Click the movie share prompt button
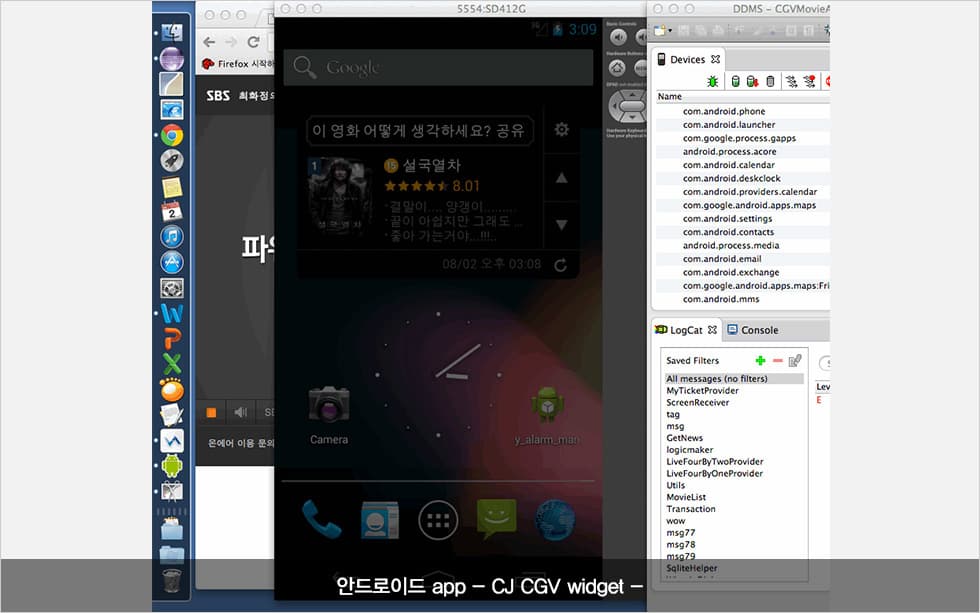 [420, 131]
